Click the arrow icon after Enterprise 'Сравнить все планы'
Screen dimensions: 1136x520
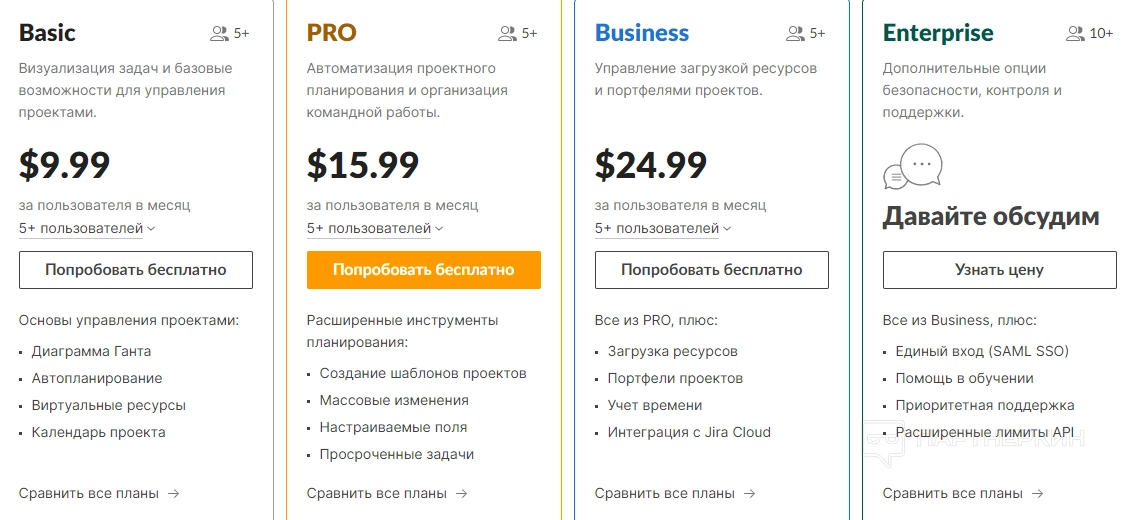(1037, 493)
